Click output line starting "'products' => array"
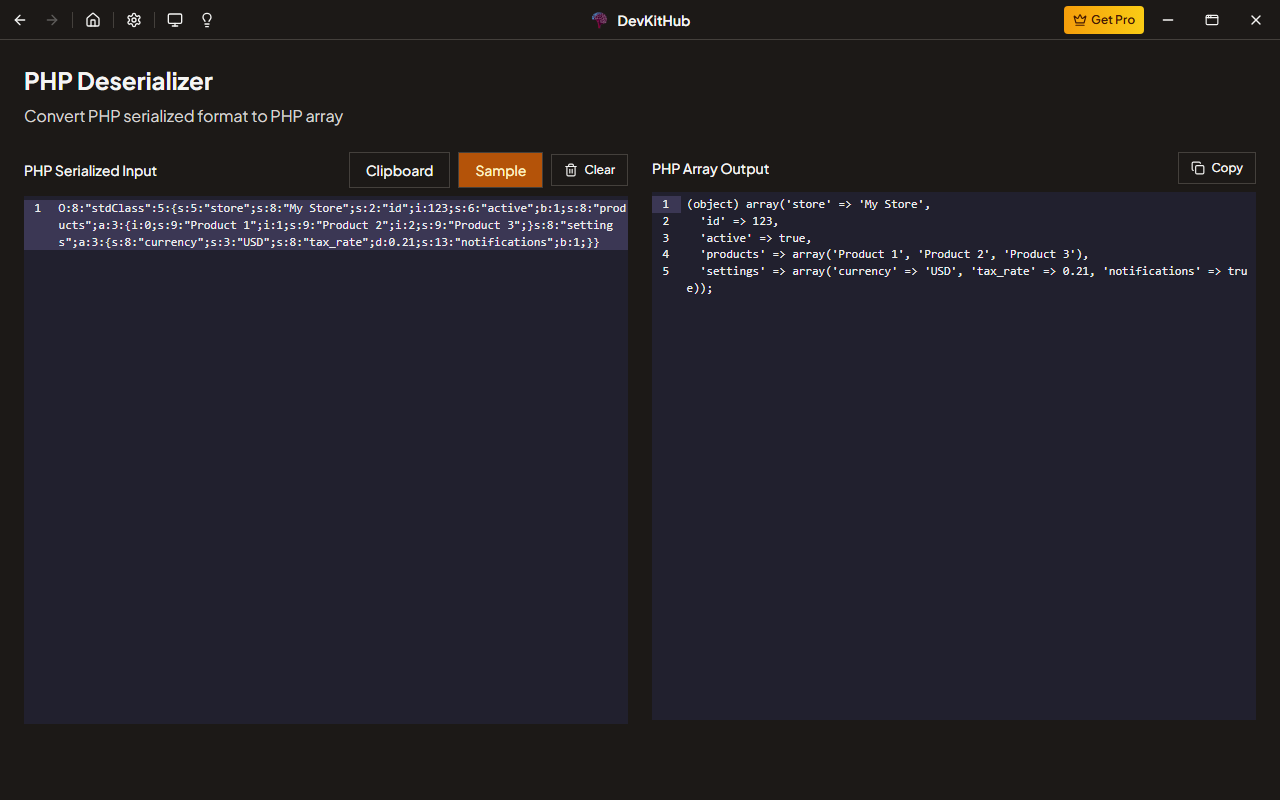1280x800 pixels. (894, 254)
